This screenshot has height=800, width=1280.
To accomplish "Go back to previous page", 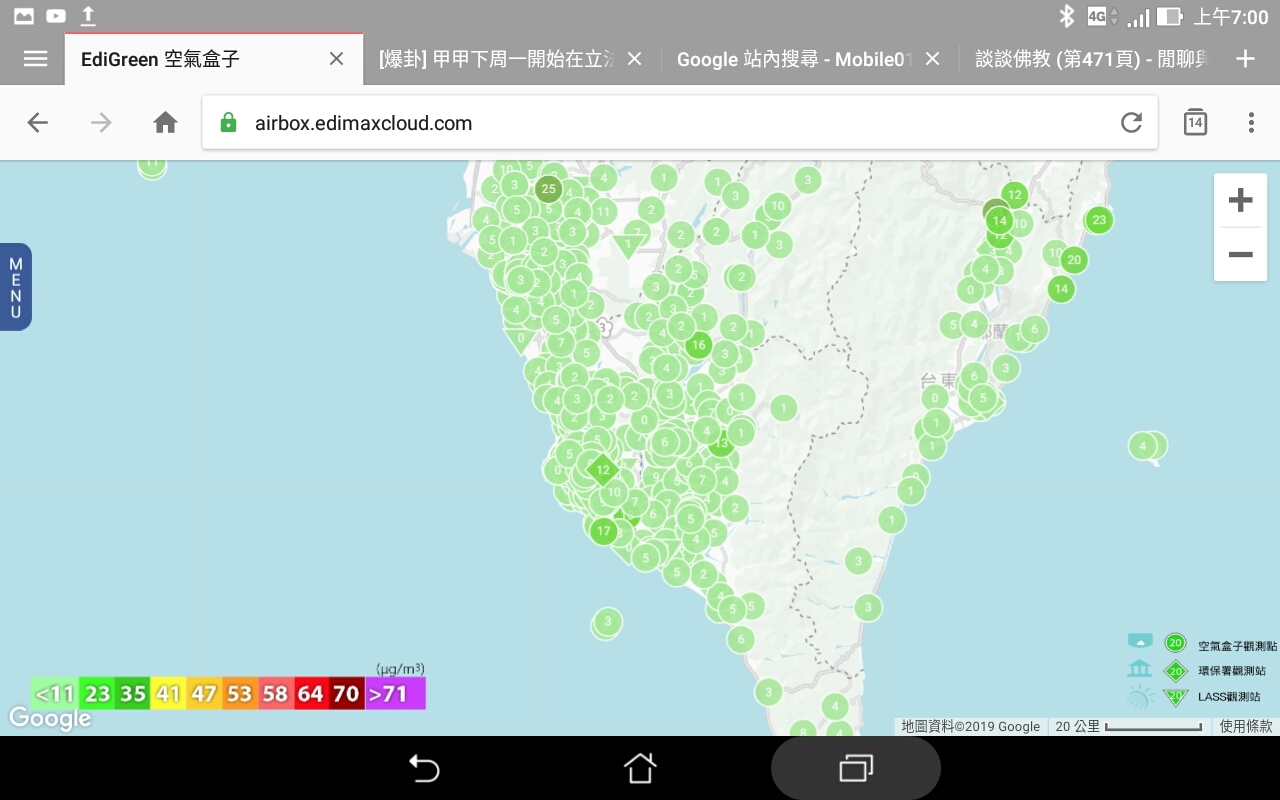I will [x=38, y=123].
